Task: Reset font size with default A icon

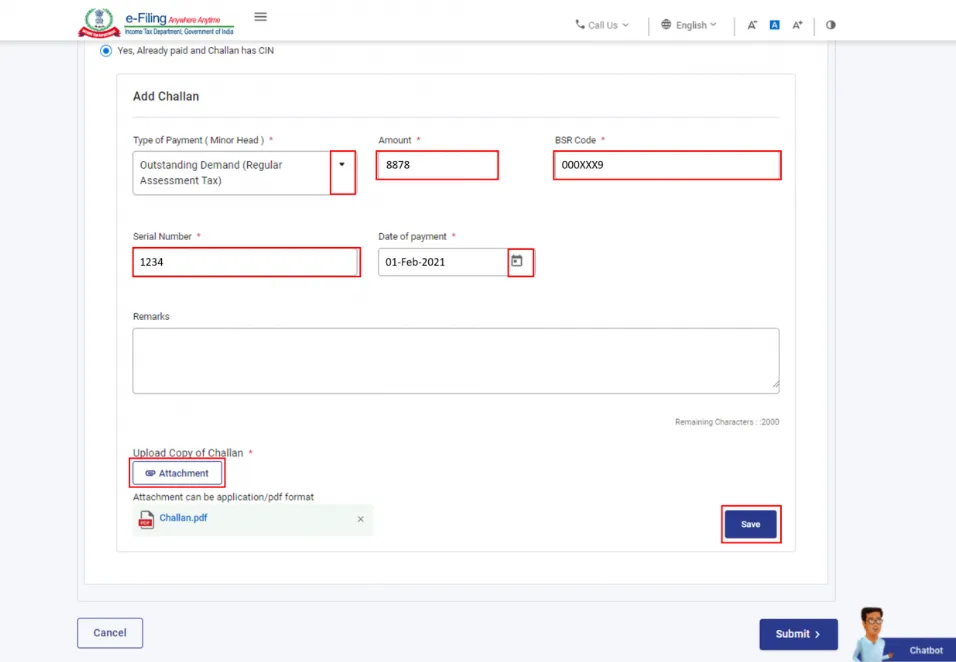Action: click(774, 25)
